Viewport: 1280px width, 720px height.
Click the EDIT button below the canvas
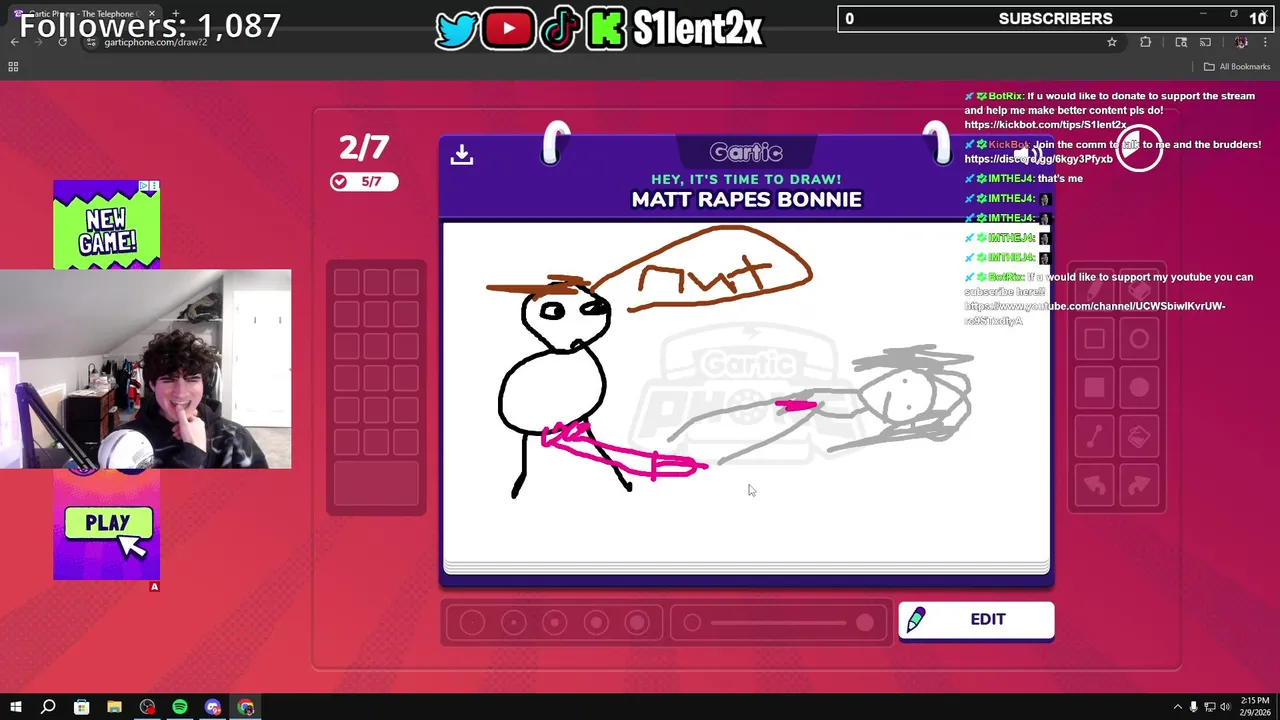976,620
